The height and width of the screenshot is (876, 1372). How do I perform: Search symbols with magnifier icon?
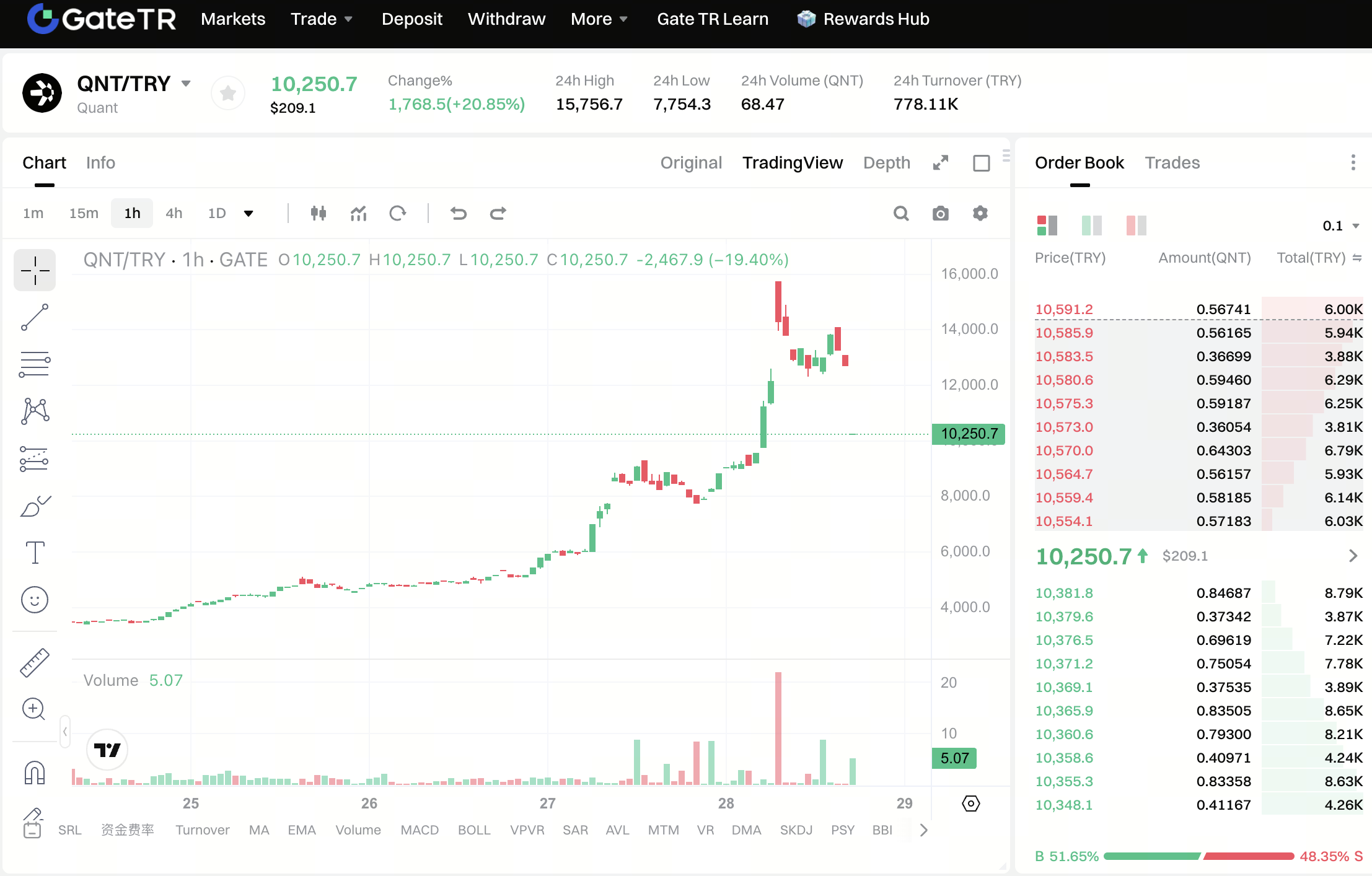[901, 213]
